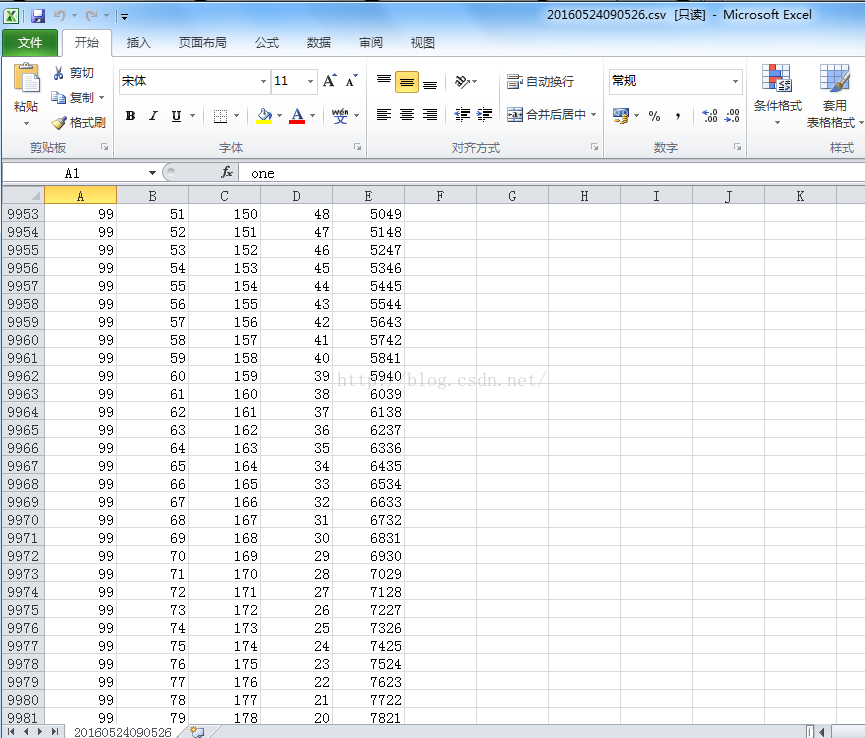
Task: Click the increase font size icon
Action: (330, 81)
